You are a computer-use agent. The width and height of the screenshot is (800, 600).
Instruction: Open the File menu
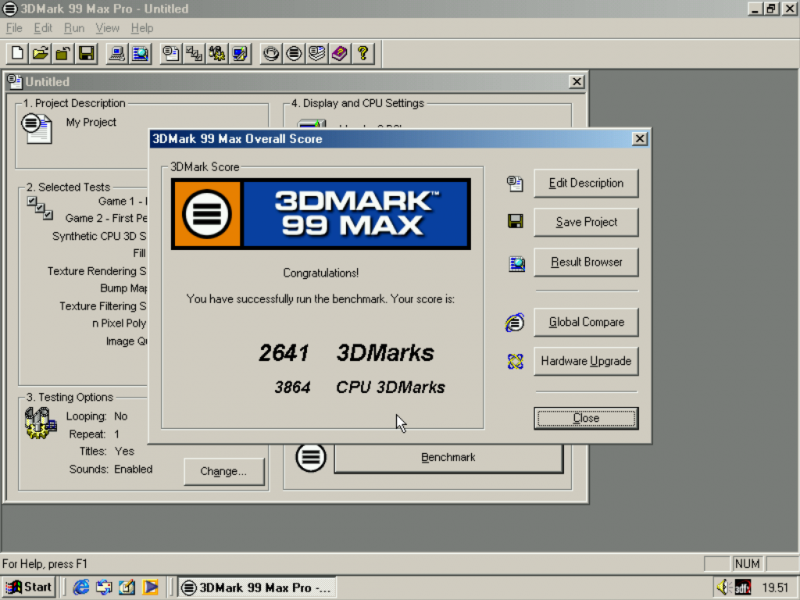[14, 28]
